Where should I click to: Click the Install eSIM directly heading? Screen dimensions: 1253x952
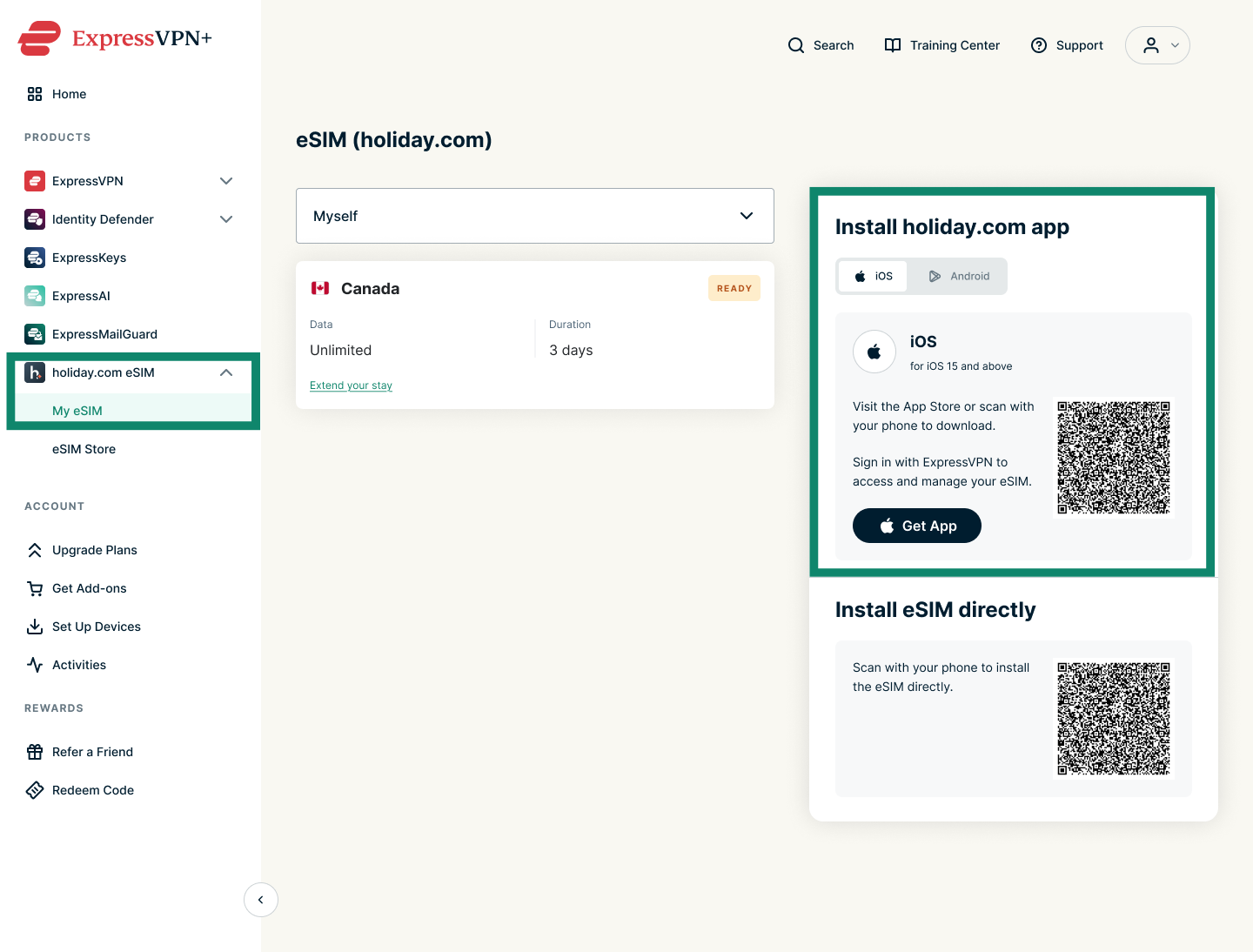point(935,609)
